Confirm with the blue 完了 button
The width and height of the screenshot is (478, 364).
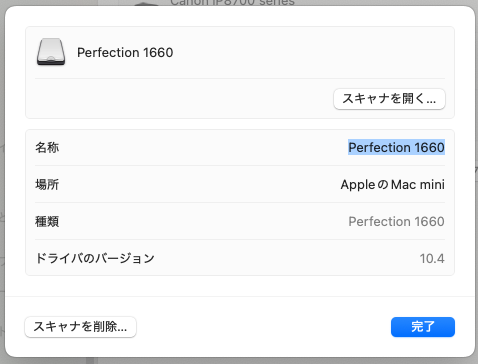pos(423,327)
